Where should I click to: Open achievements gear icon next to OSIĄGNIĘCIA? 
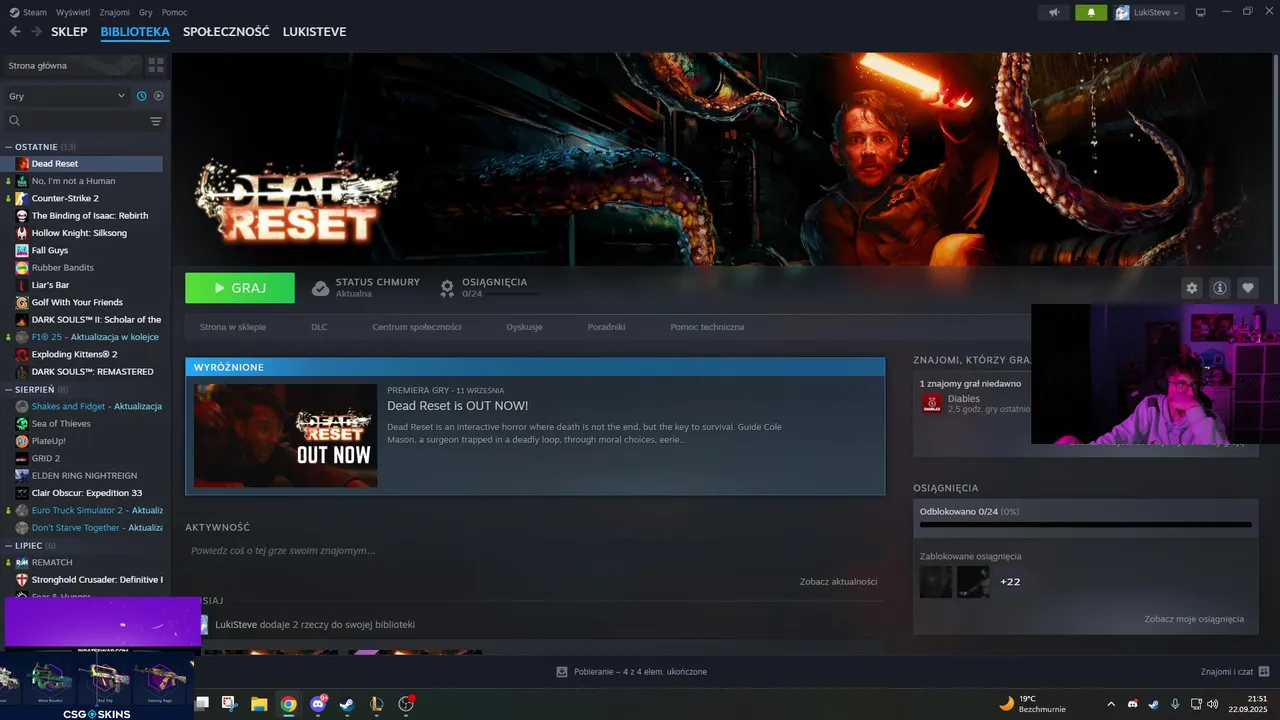(x=447, y=288)
